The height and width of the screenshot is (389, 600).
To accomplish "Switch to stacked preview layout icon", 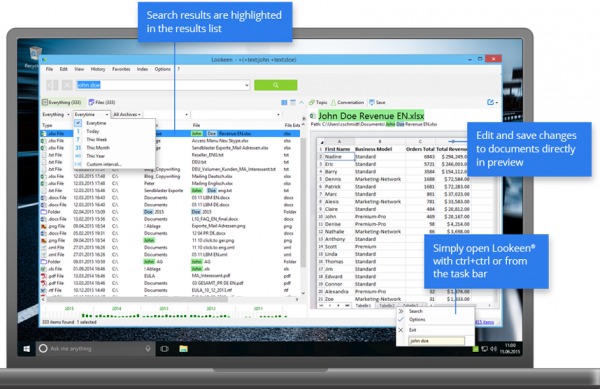I will (293, 103).
